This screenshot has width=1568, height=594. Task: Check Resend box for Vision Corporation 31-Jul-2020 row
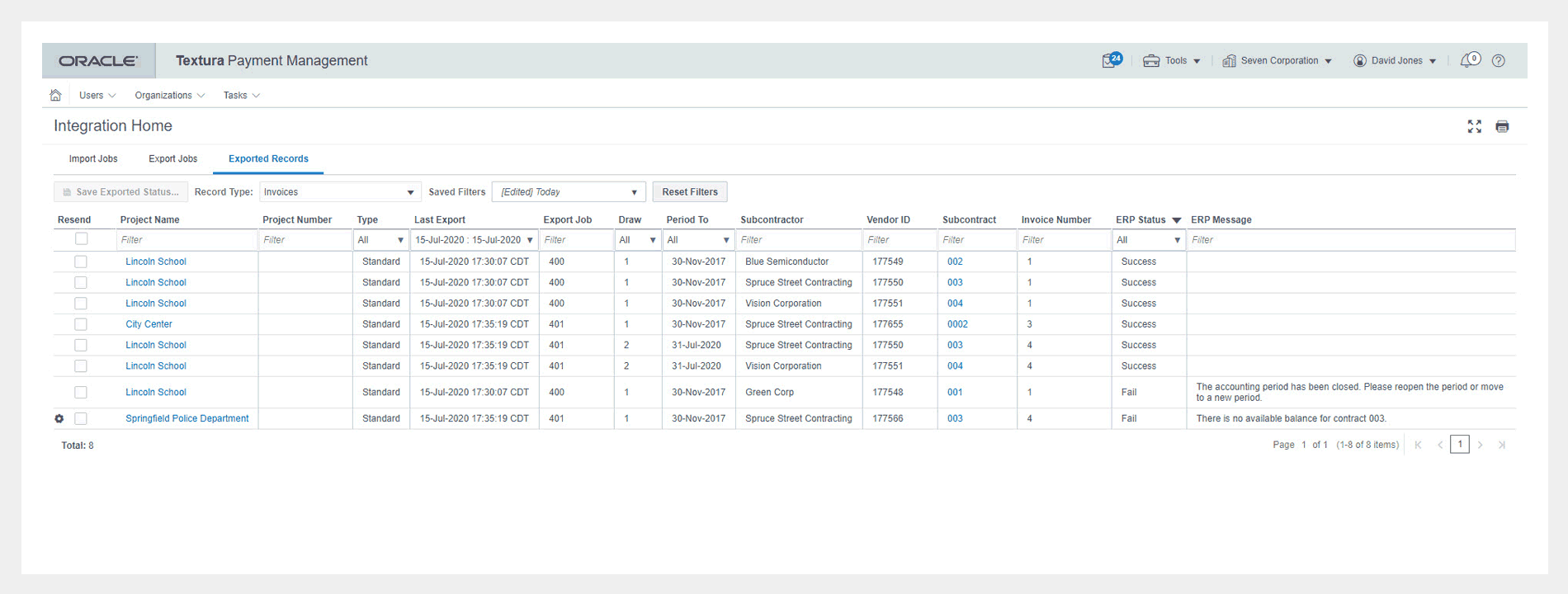(x=81, y=366)
